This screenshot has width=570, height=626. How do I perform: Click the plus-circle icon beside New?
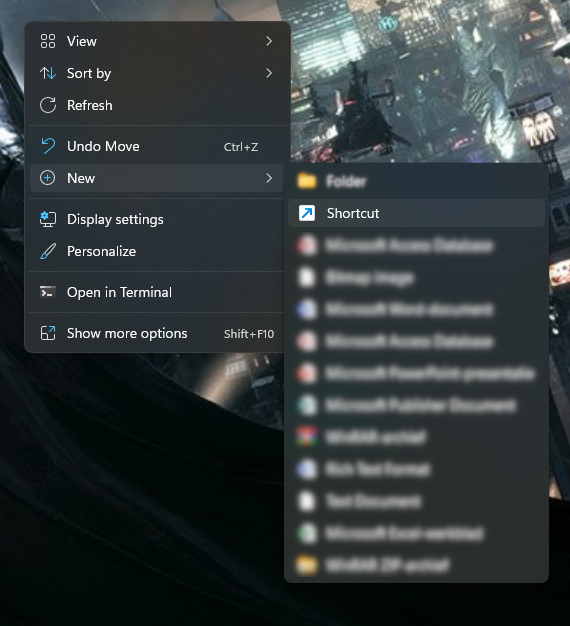pyautogui.click(x=48, y=178)
